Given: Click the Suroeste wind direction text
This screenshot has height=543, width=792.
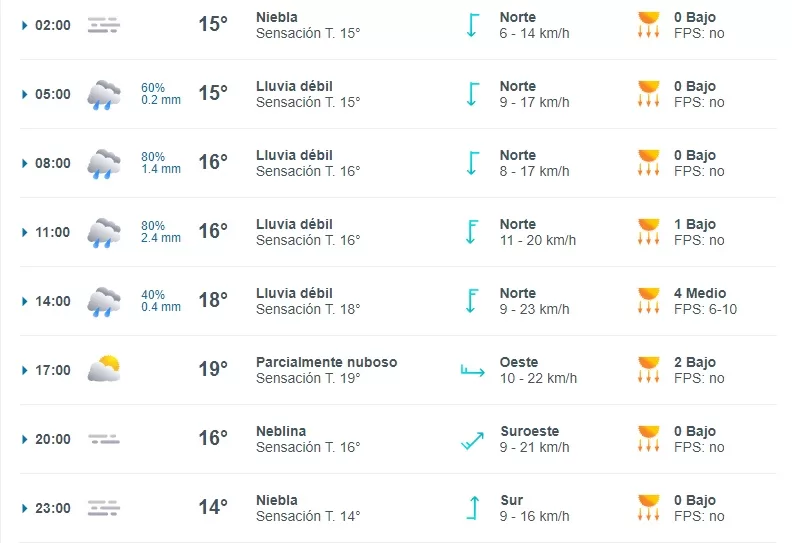Looking at the screenshot, I should [x=529, y=431].
